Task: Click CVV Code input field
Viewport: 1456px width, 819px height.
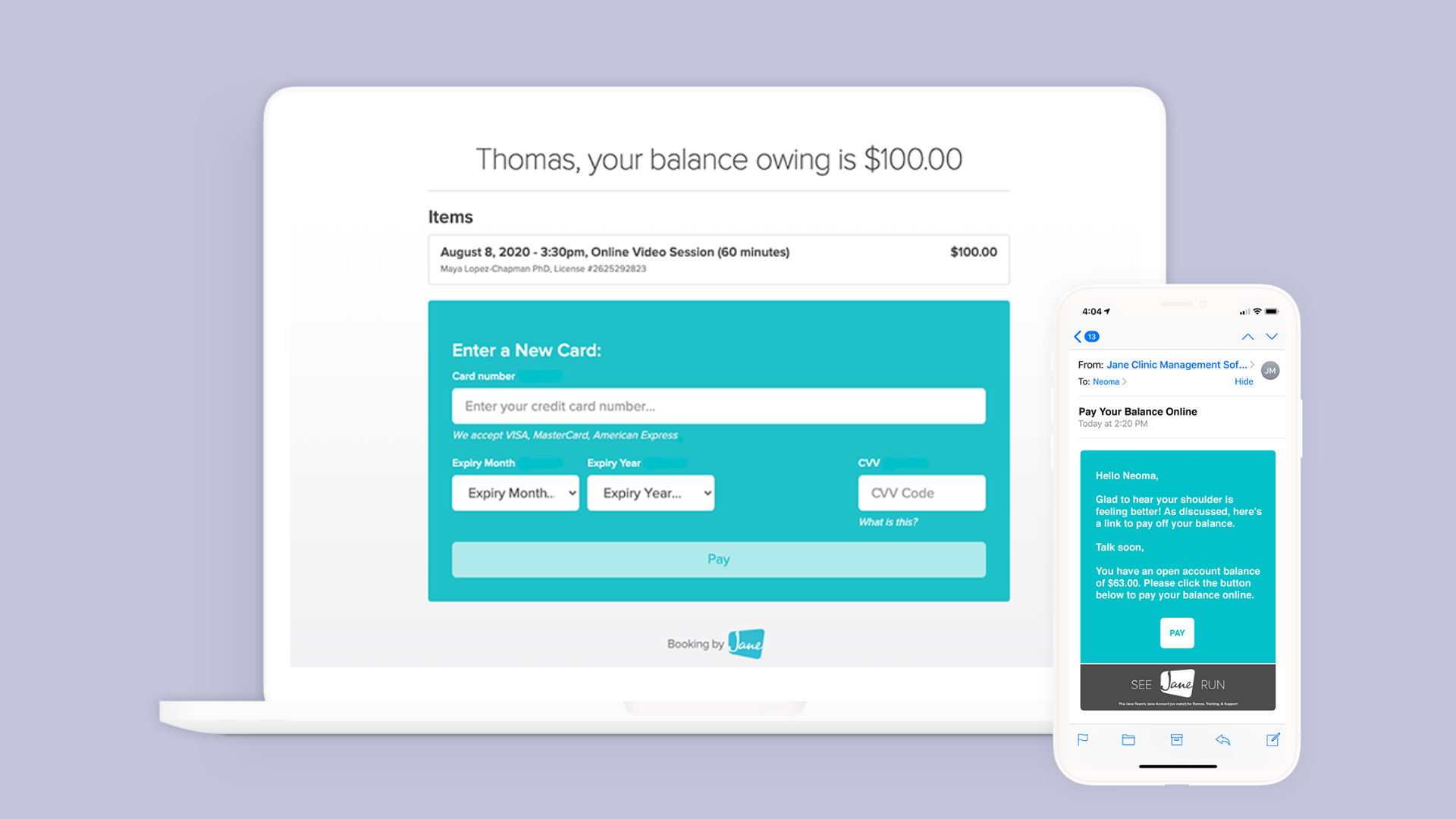Action: pos(920,491)
